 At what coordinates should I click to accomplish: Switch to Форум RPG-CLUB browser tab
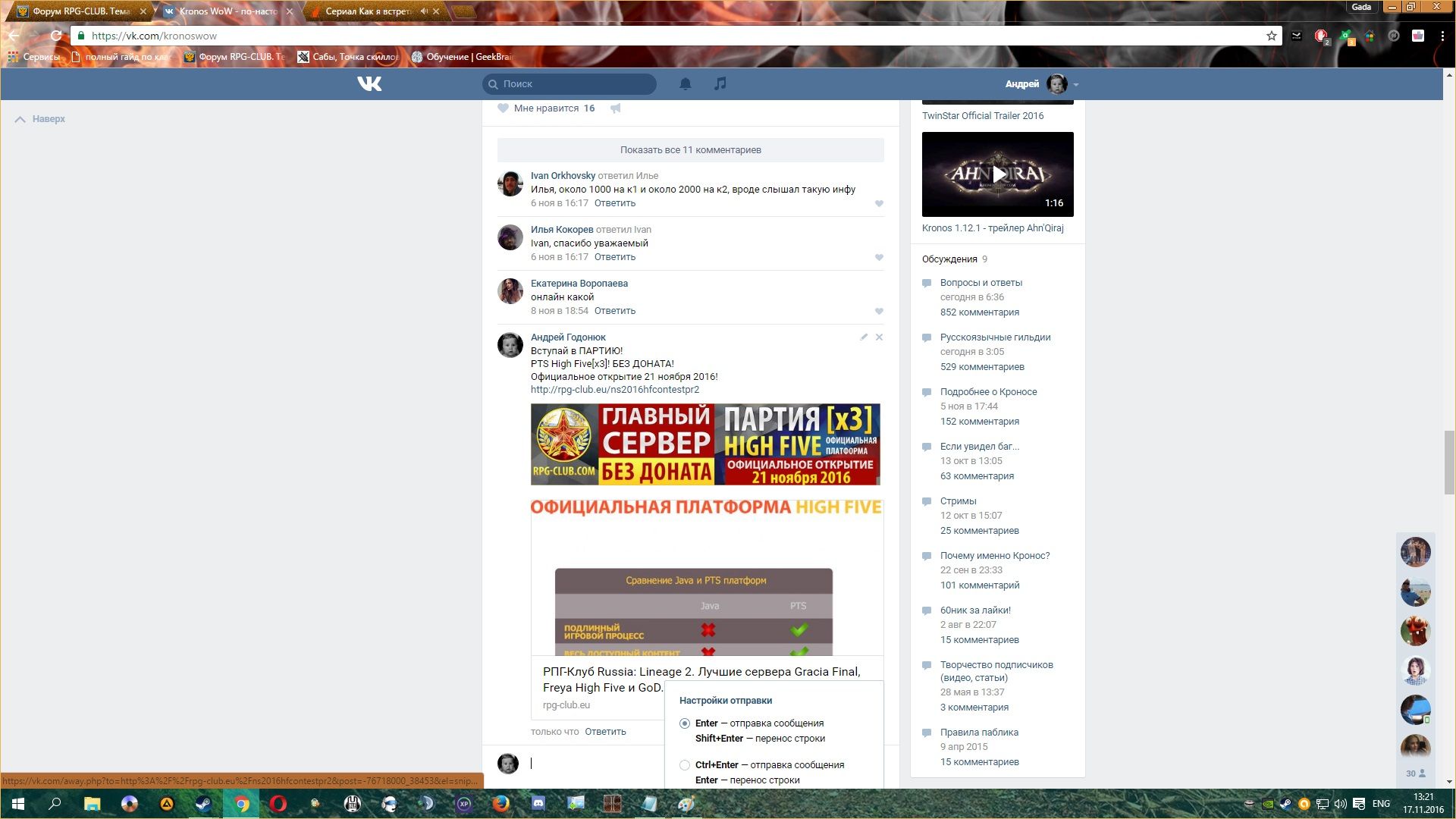click(78, 11)
